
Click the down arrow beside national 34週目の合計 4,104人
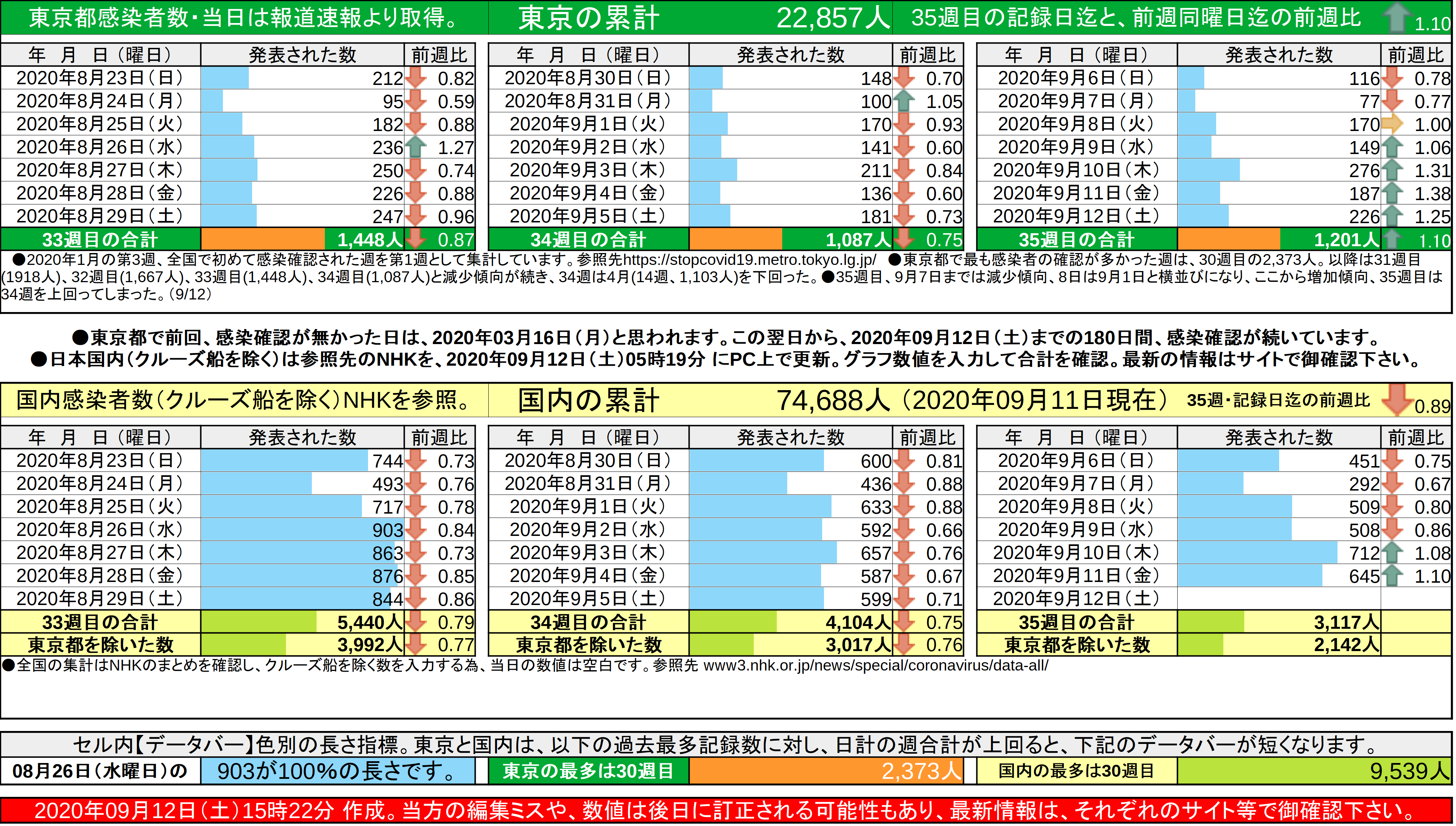point(904,622)
